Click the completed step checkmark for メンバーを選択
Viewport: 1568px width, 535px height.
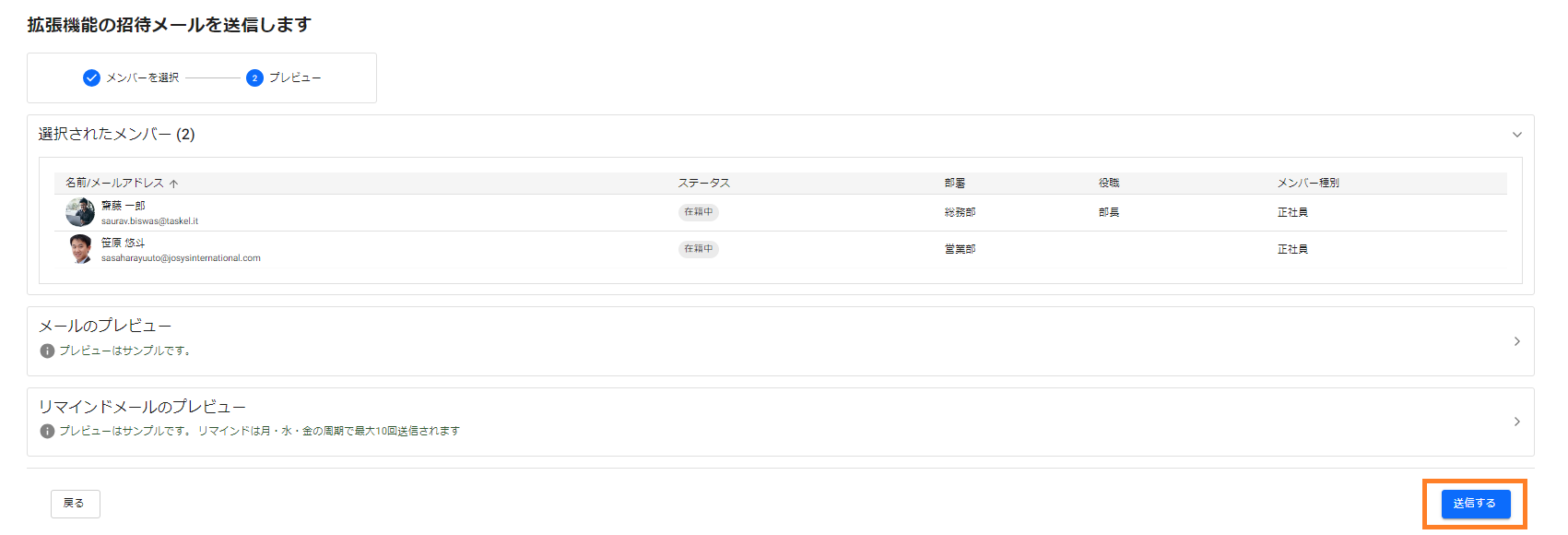pos(91,78)
